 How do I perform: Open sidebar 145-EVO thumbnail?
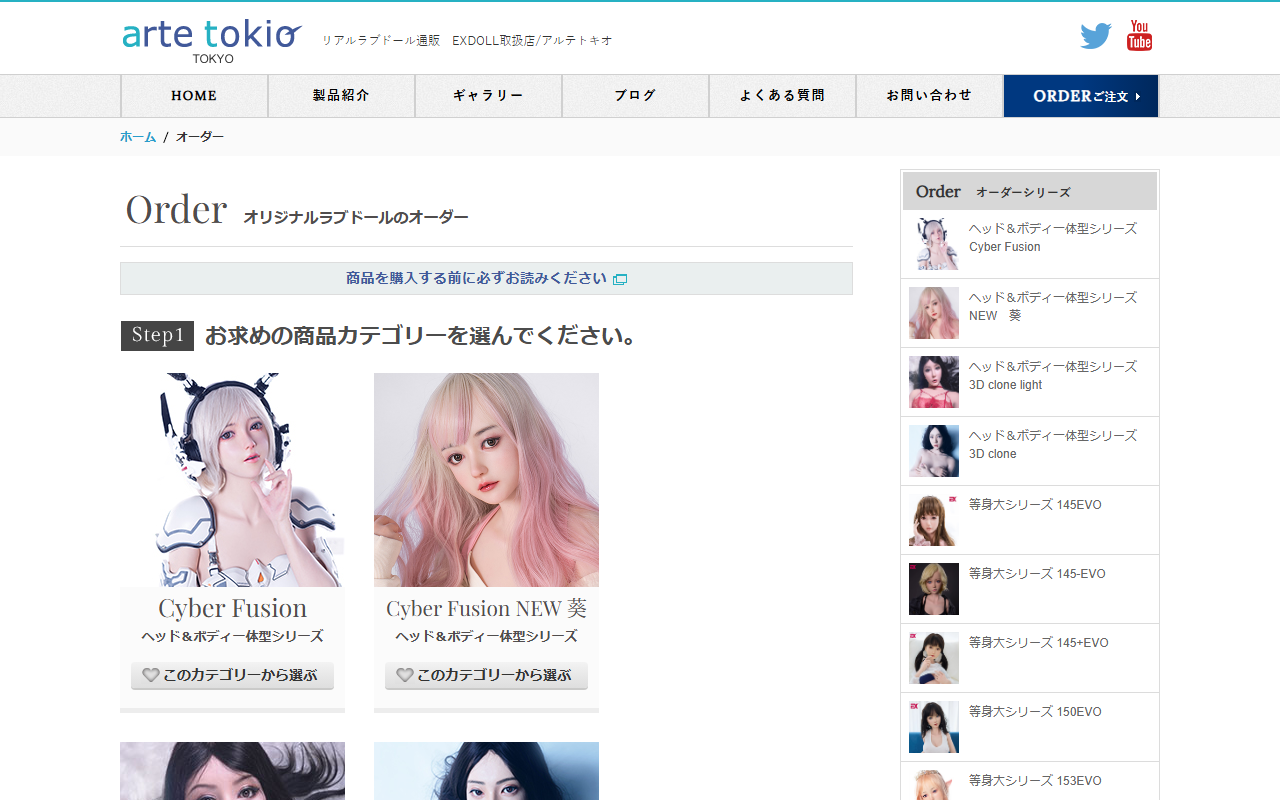(934, 589)
